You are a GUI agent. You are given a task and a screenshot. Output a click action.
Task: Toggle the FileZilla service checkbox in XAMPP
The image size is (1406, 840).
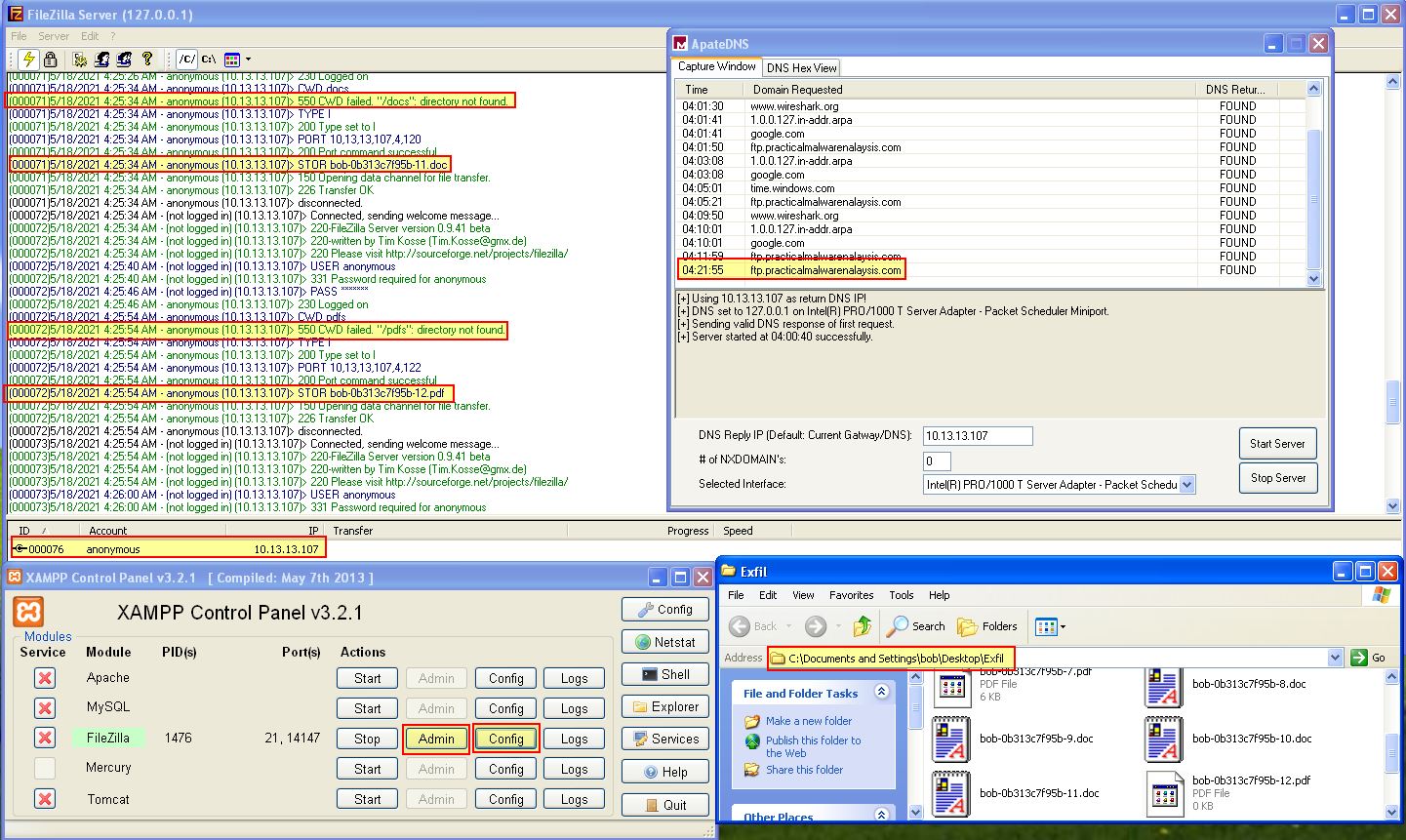(44, 738)
